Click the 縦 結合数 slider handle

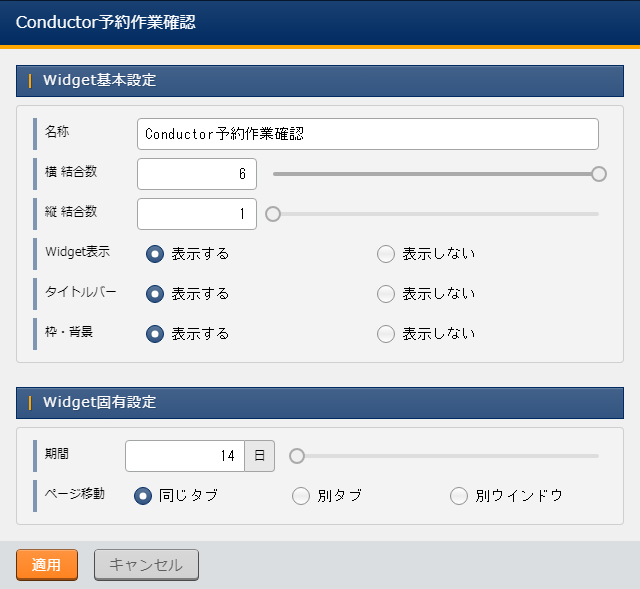click(x=273, y=214)
